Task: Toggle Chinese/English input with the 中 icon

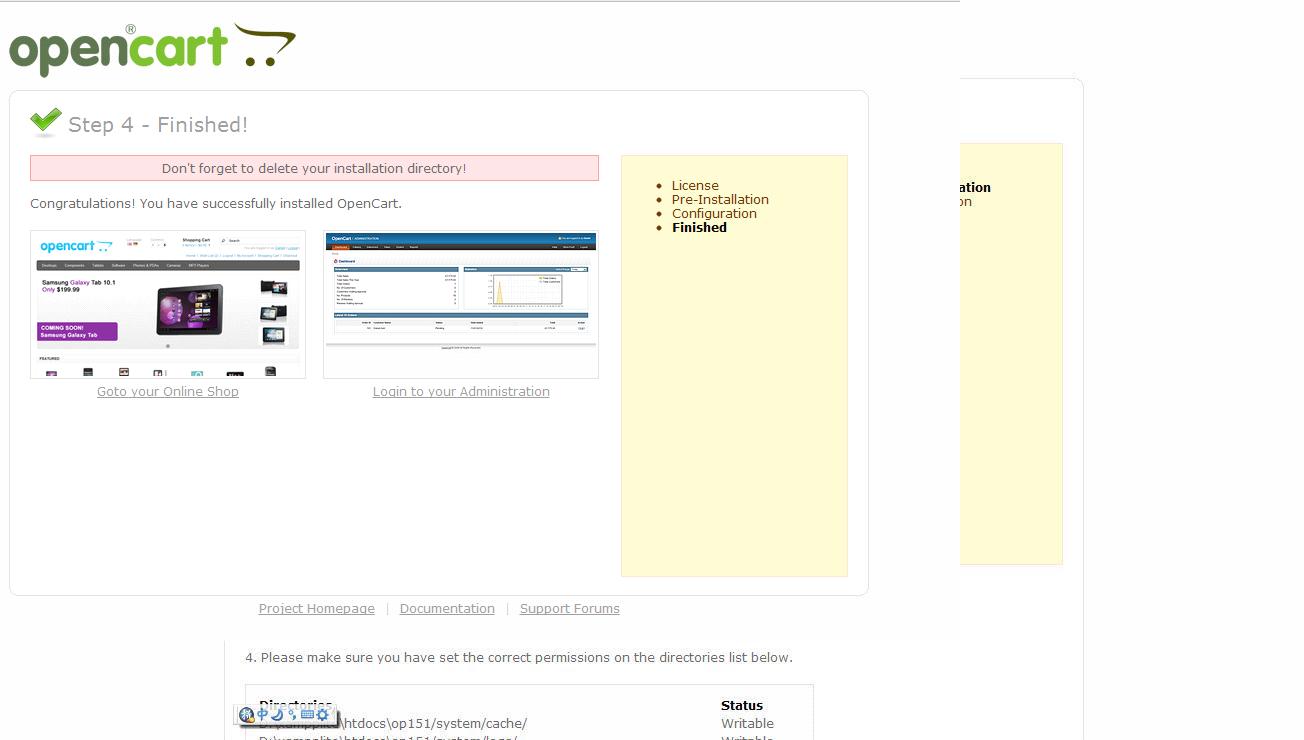Action: pos(261,714)
